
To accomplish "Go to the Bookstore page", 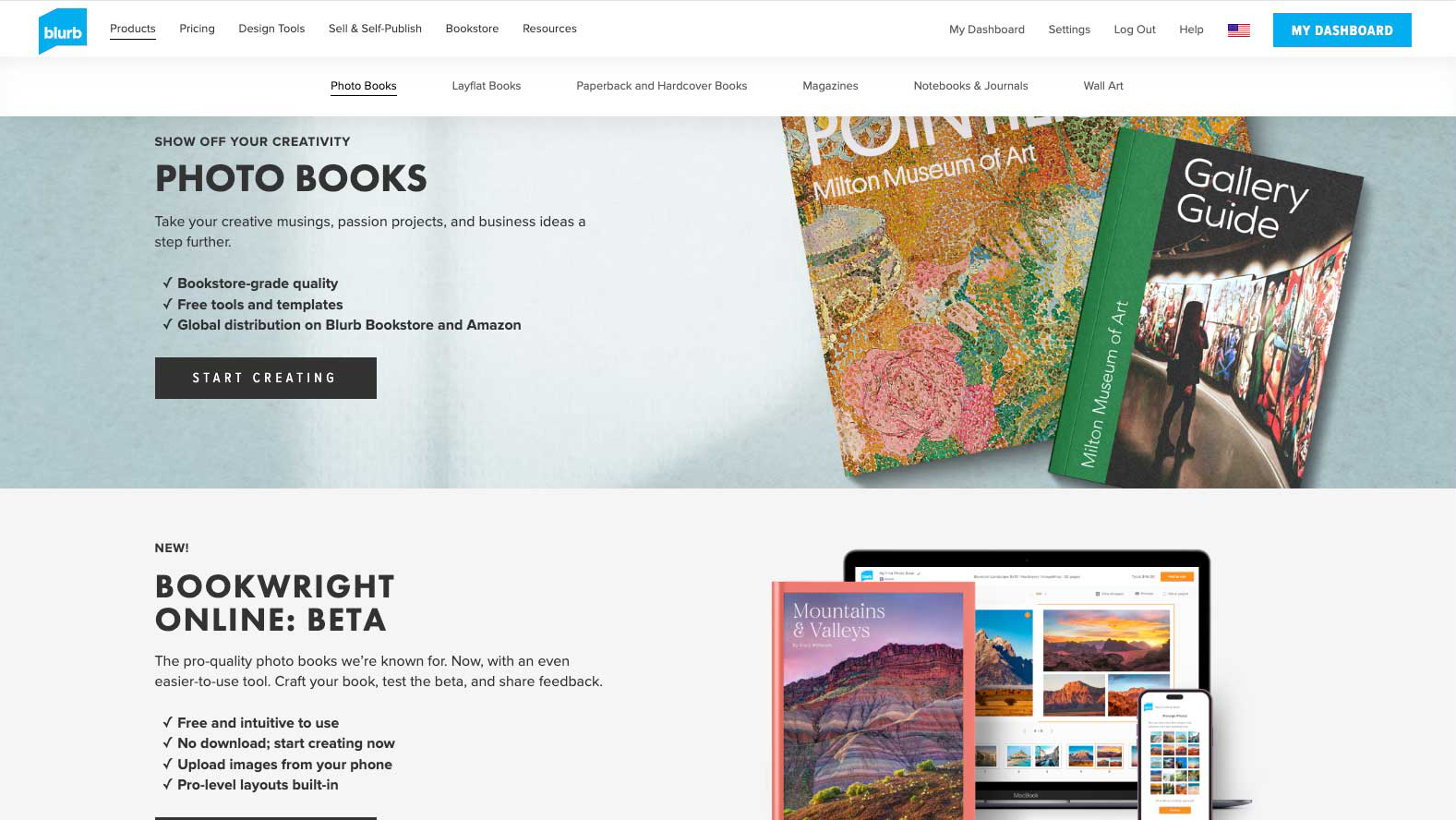I will [x=472, y=29].
